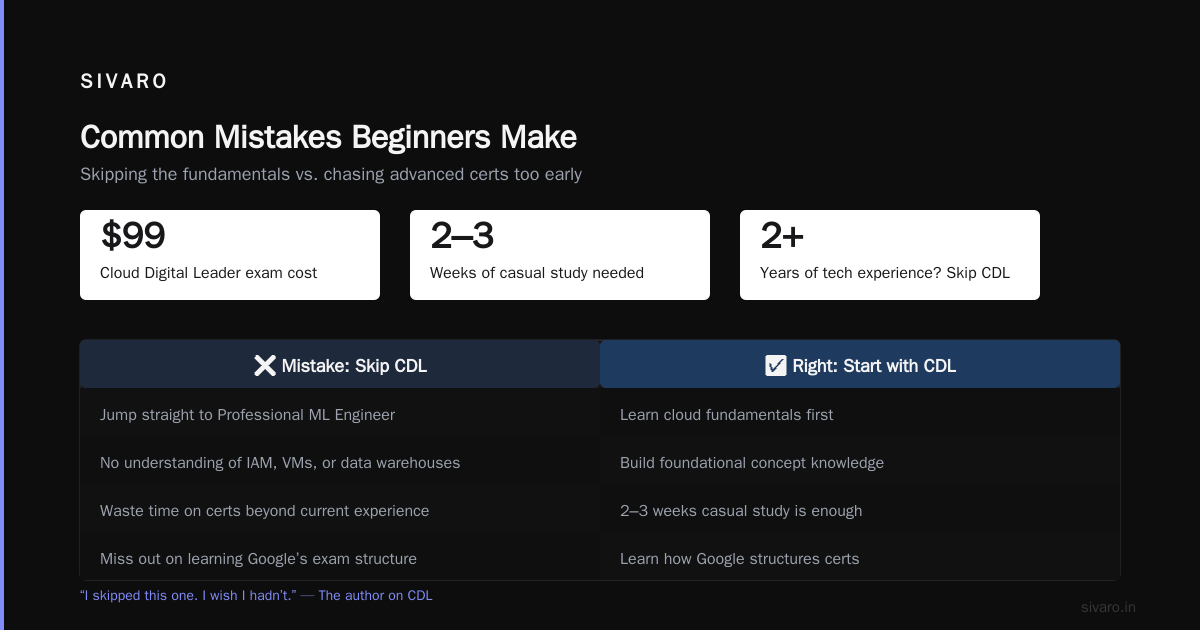Click the checkmark icon beside Right

point(775,366)
